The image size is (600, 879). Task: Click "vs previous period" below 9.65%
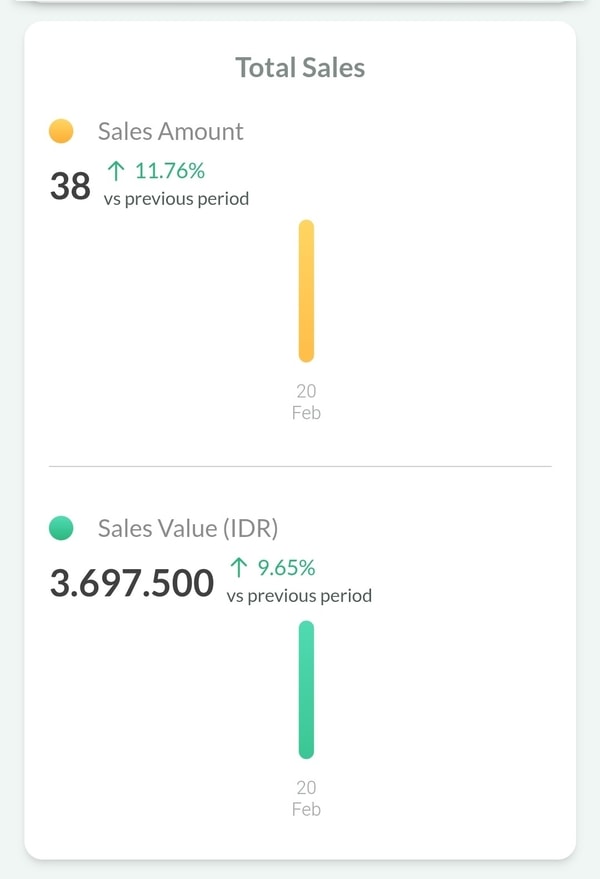click(299, 596)
